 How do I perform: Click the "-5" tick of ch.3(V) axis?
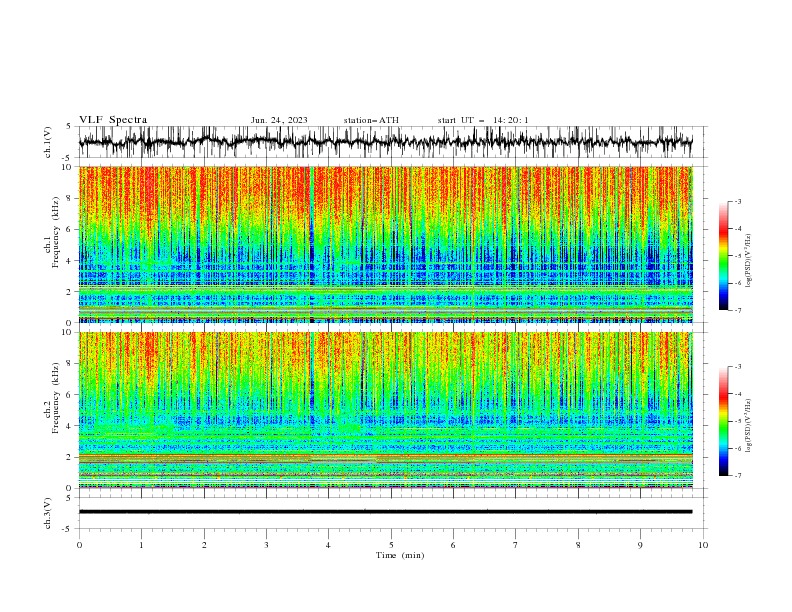(x=68, y=529)
